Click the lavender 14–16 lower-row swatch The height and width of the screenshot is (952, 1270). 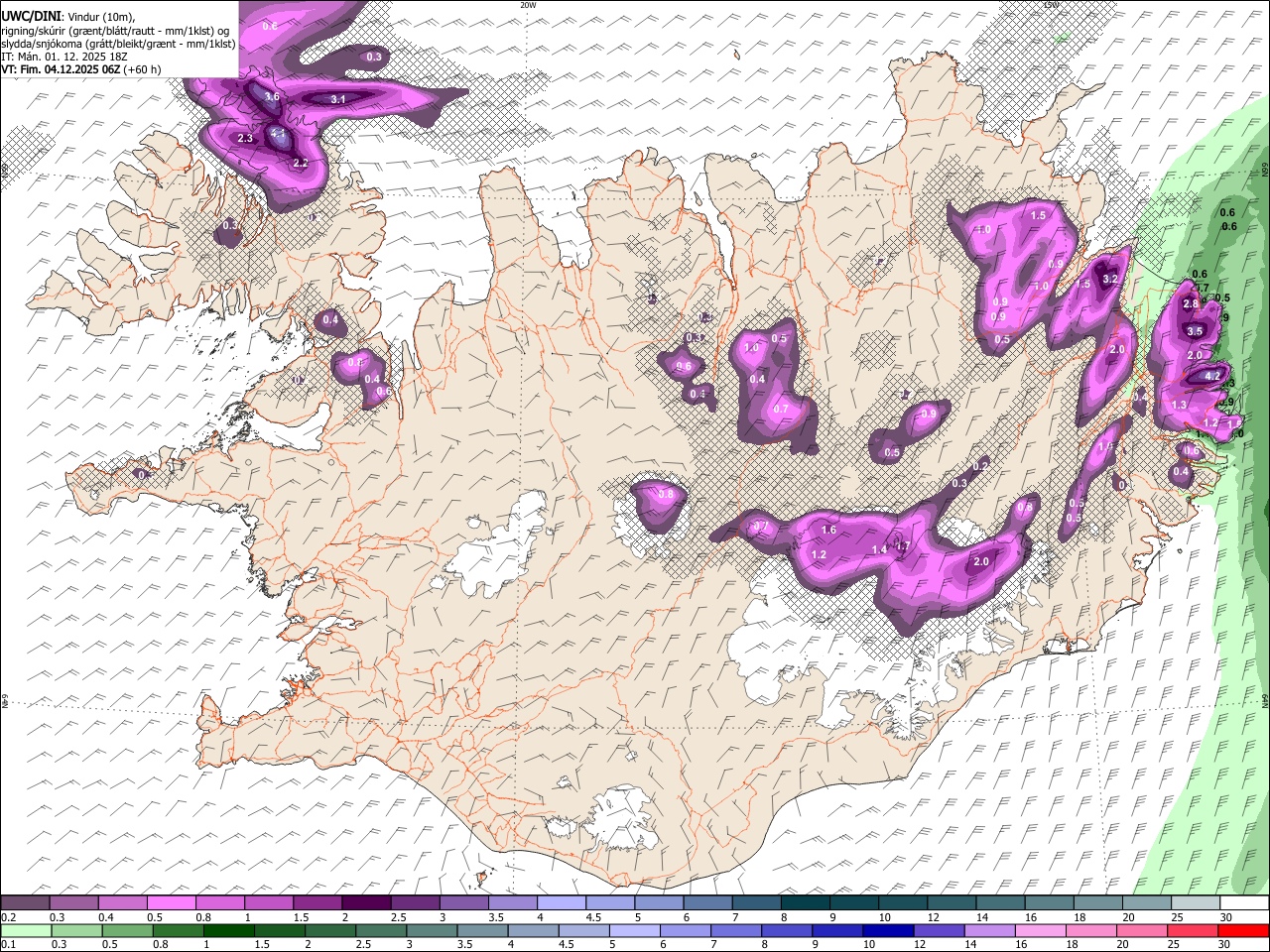pyautogui.click(x=989, y=931)
